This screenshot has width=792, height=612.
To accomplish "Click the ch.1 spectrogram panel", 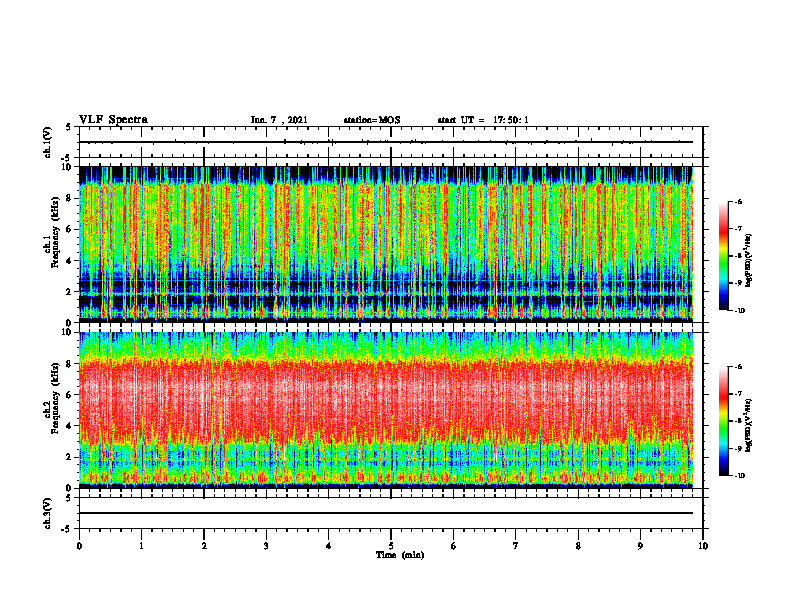I will [386, 244].
